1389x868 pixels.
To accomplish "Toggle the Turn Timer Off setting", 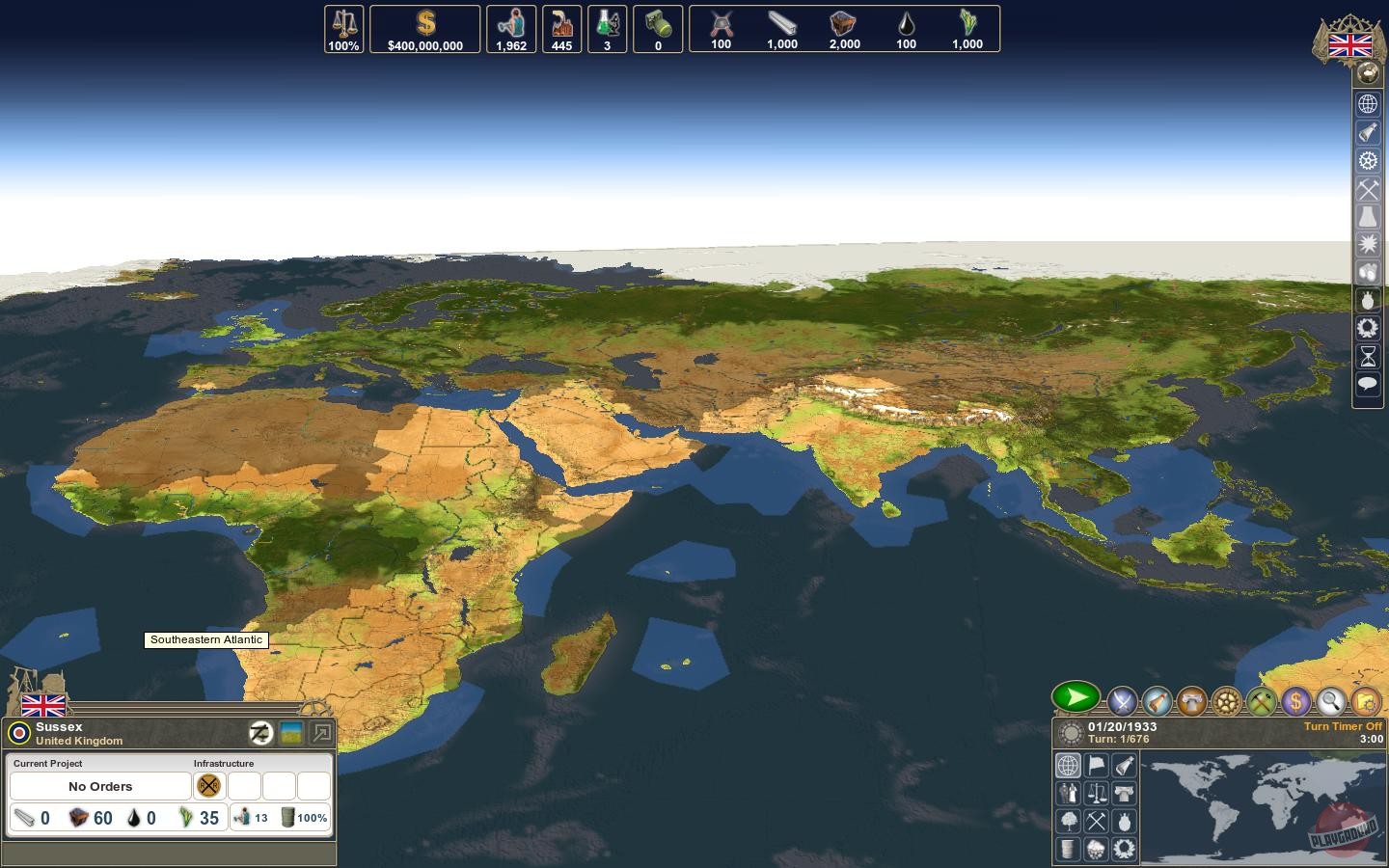I will pyautogui.click(x=1342, y=726).
